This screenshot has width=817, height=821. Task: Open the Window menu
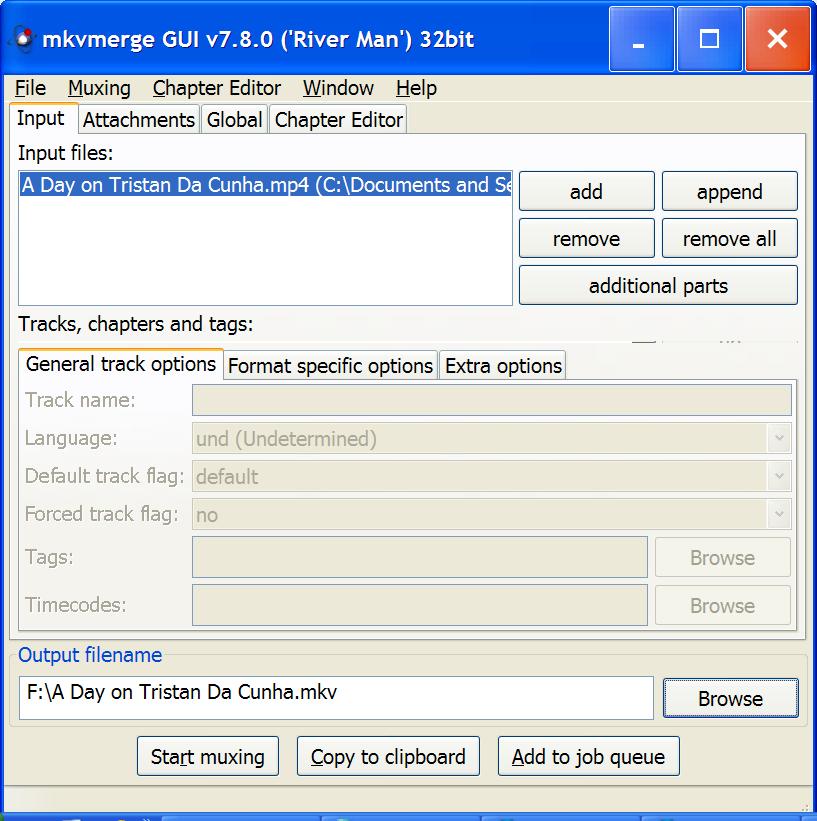(338, 88)
